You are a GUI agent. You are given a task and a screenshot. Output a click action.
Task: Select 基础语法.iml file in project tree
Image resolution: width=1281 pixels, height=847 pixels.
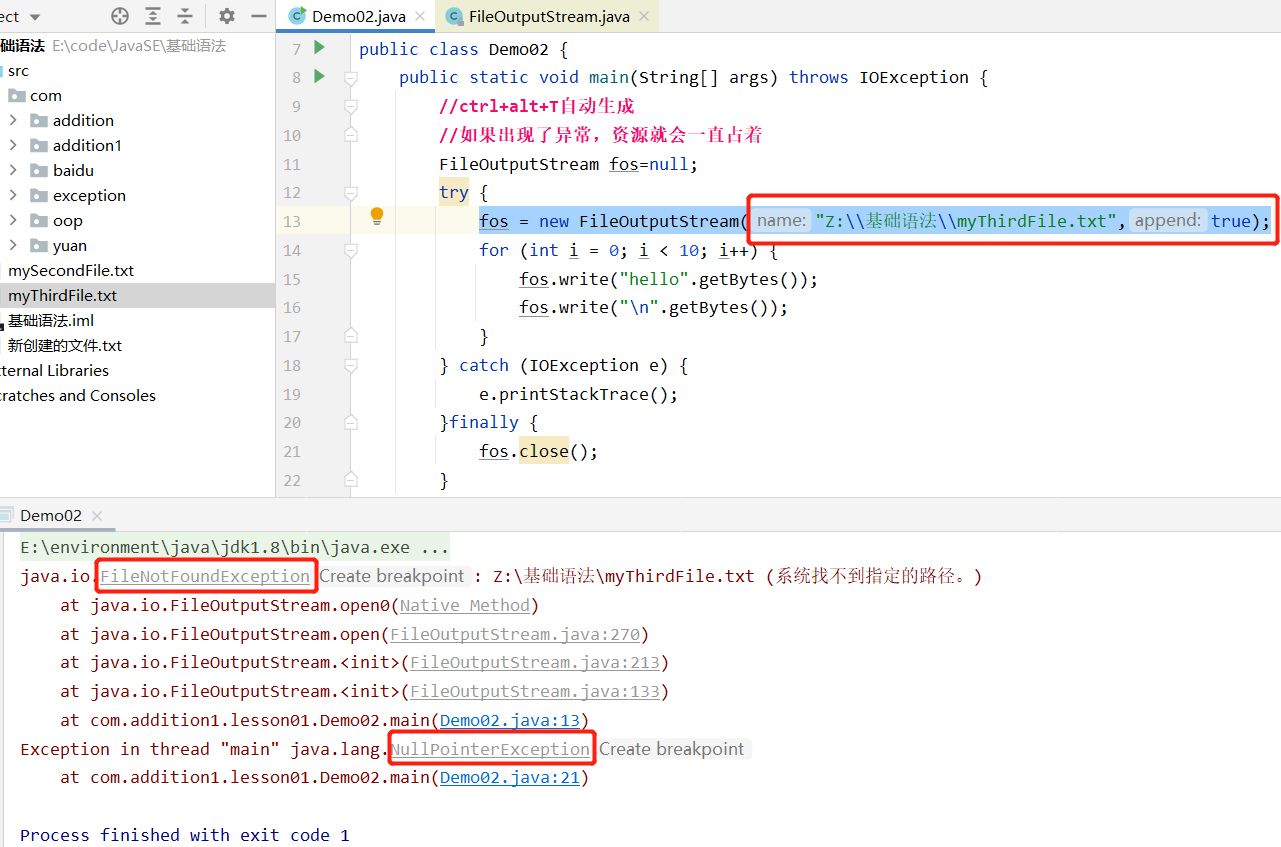click(x=51, y=321)
